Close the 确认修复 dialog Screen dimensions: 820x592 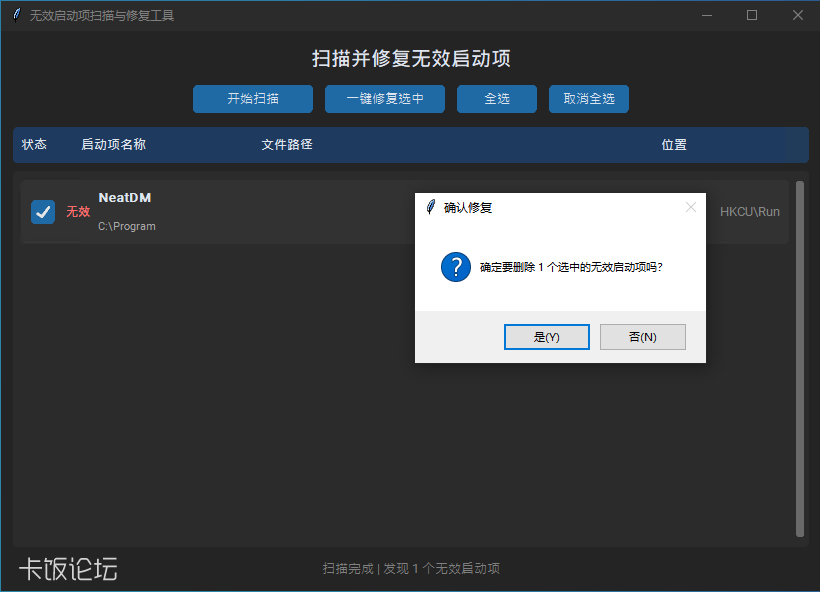(x=691, y=208)
